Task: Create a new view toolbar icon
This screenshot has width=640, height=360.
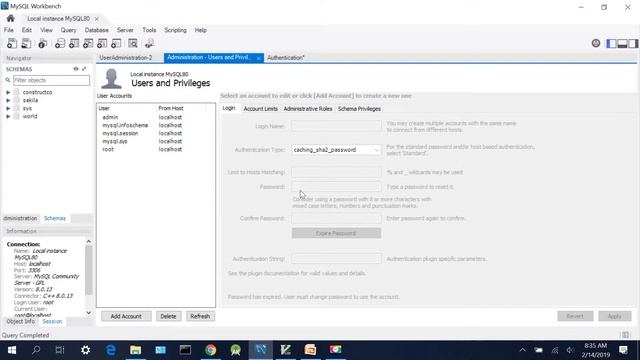Action: 88,43
